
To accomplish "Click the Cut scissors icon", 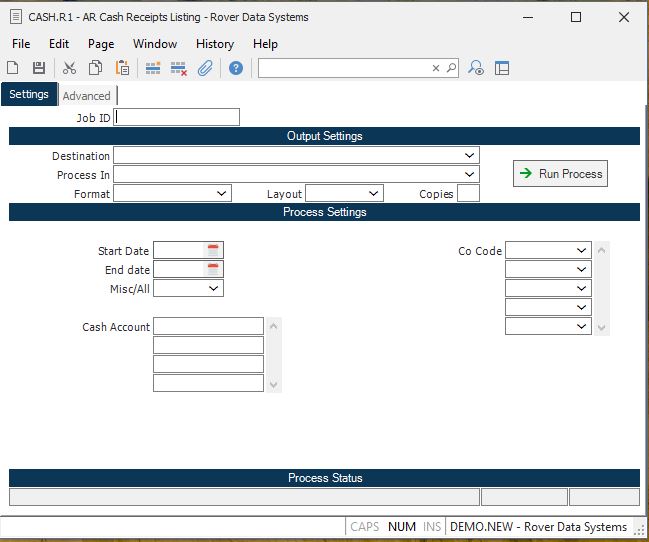I will (69, 68).
